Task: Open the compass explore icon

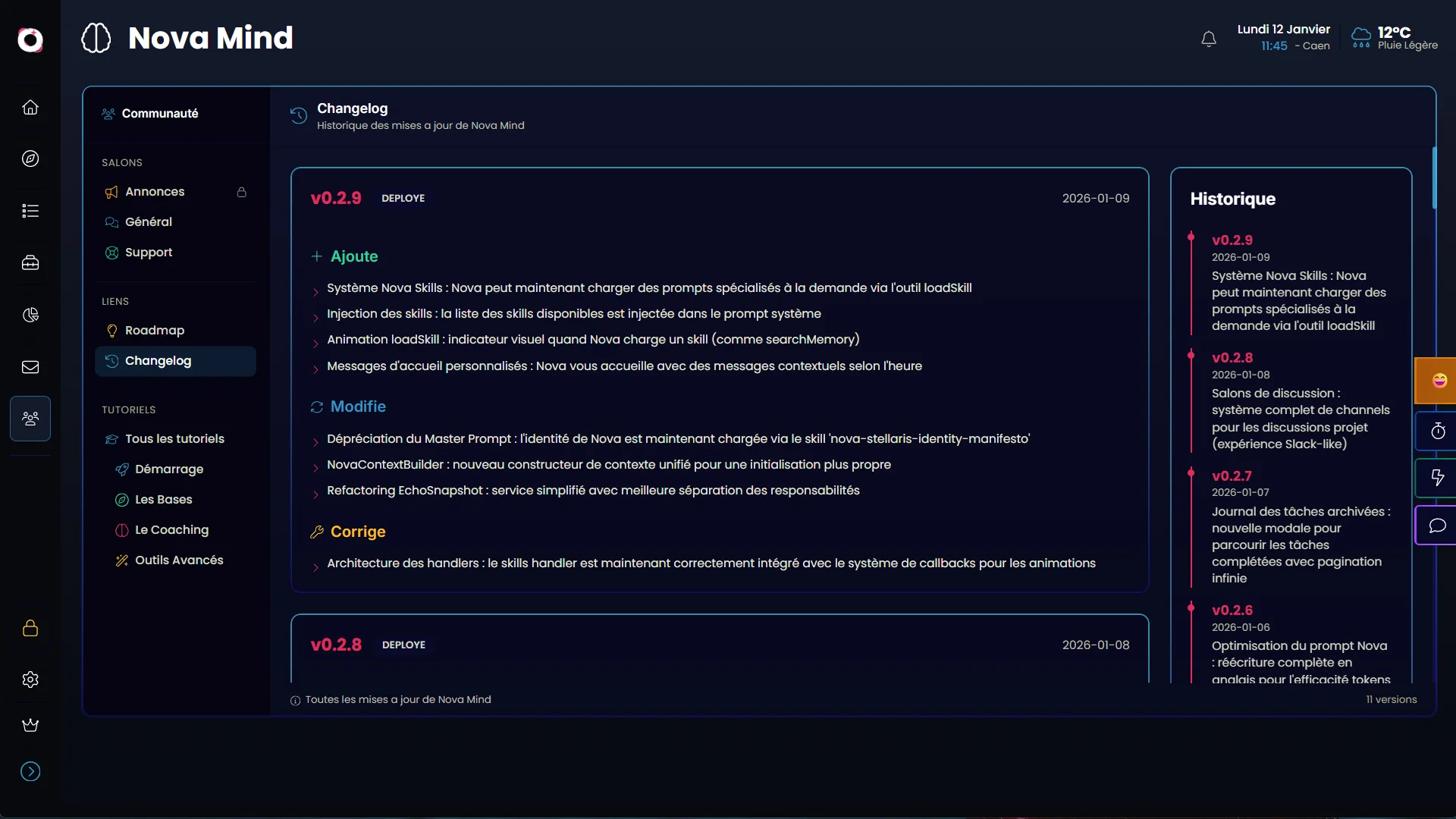Action: point(30,158)
